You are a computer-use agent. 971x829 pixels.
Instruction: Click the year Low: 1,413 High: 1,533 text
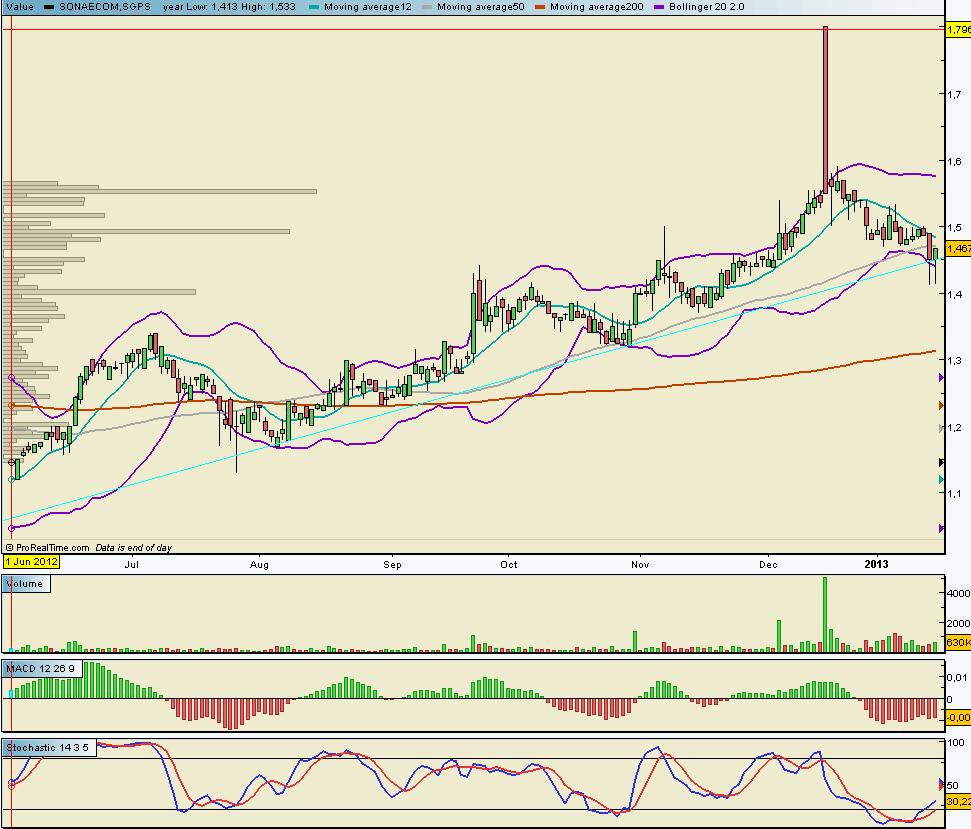coord(229,7)
